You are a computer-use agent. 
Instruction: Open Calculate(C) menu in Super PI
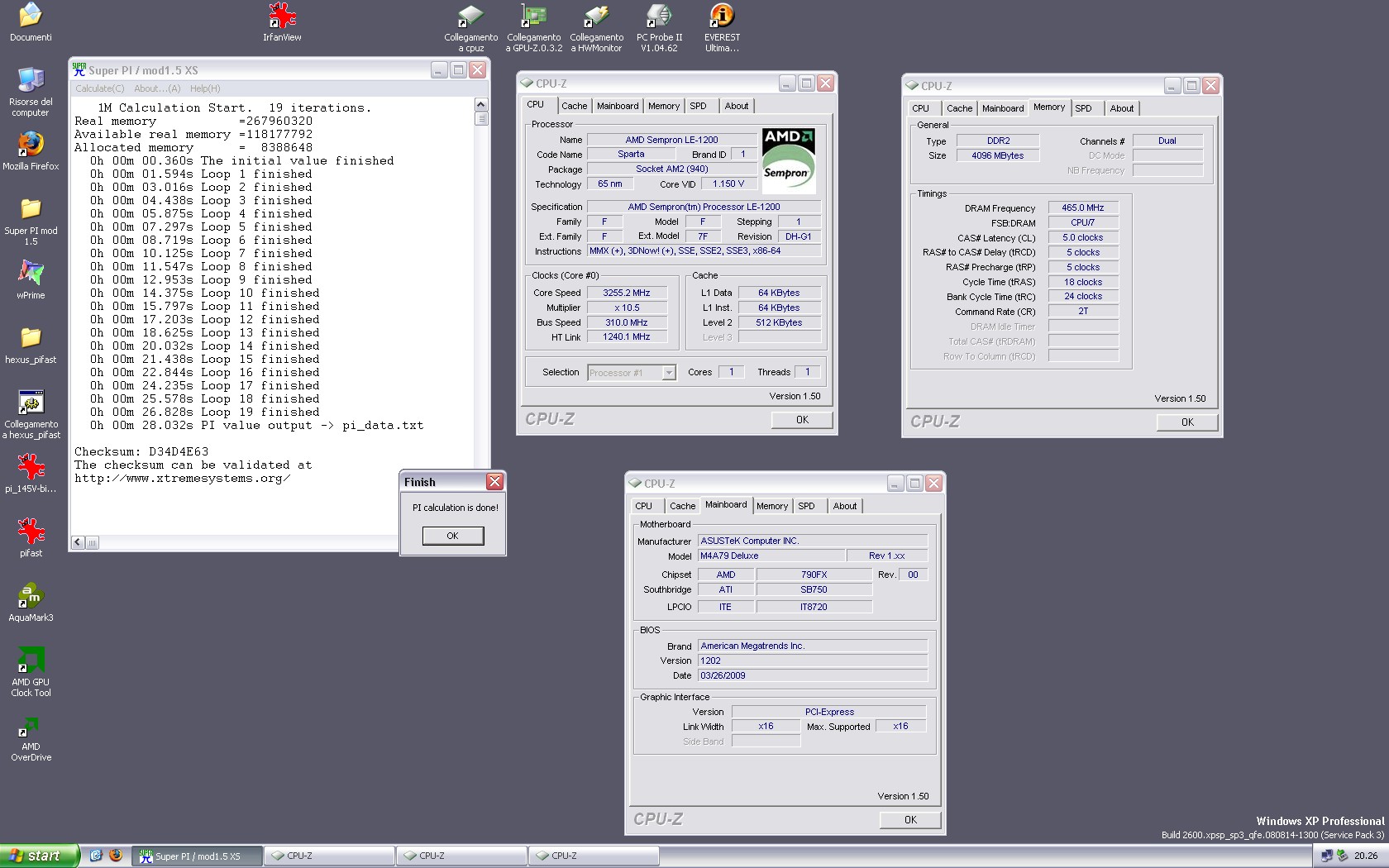click(100, 88)
